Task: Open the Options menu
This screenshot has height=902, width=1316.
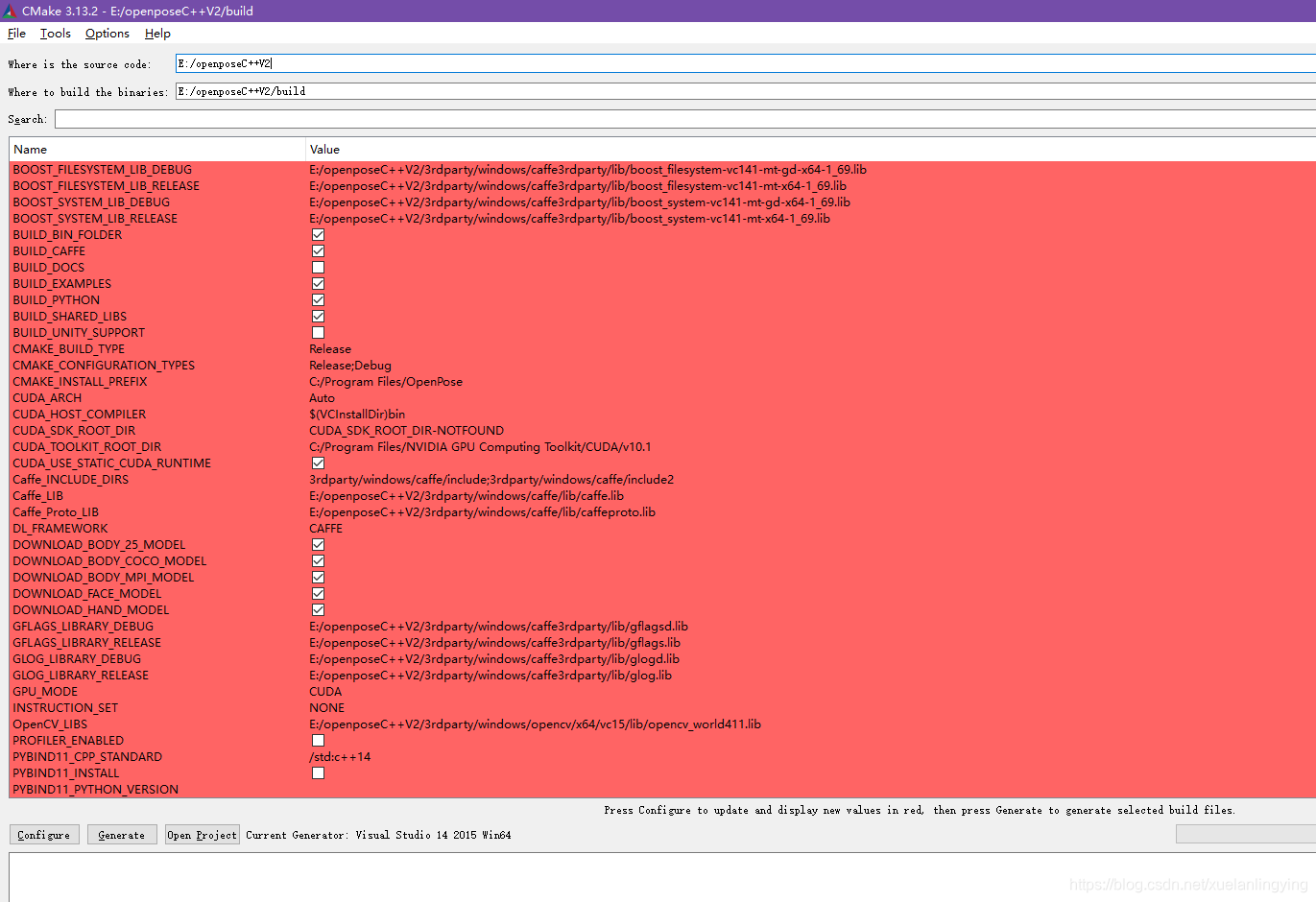Action: pyautogui.click(x=108, y=34)
